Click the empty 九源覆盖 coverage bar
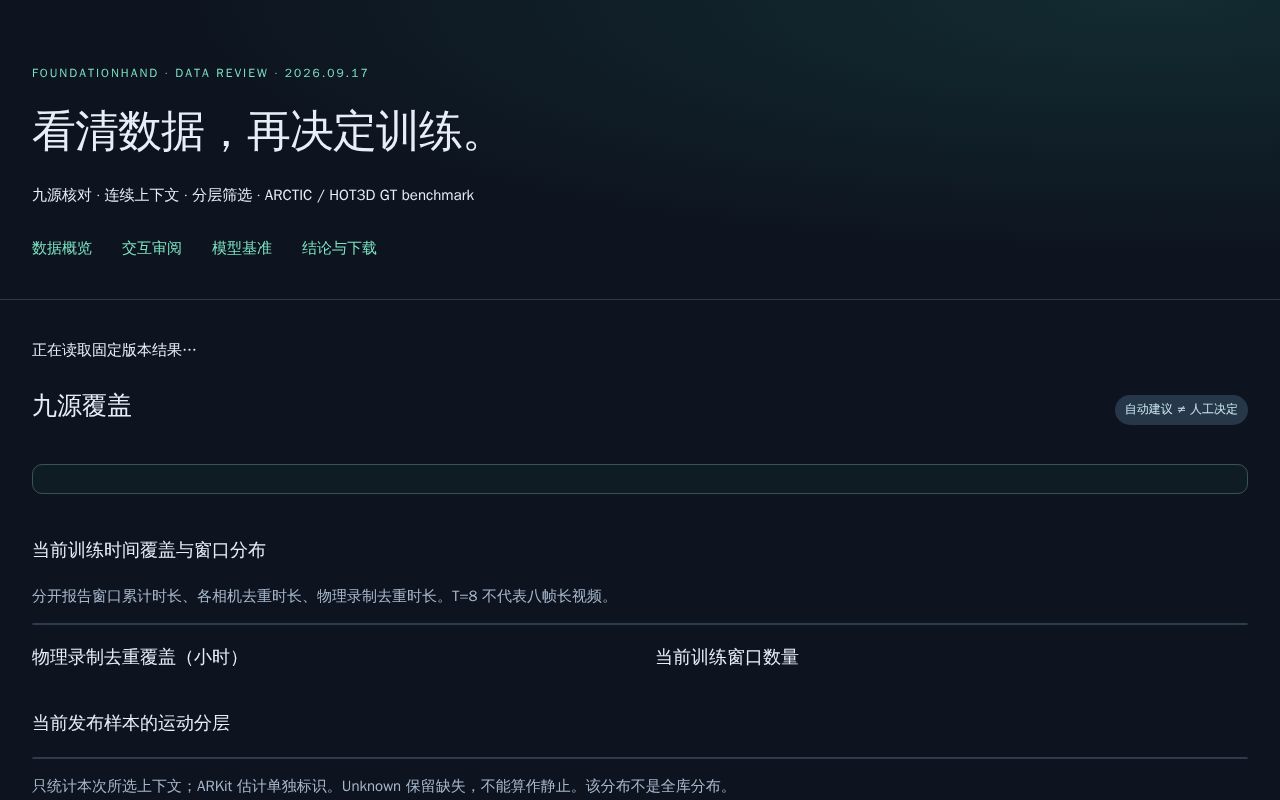 [x=640, y=479]
